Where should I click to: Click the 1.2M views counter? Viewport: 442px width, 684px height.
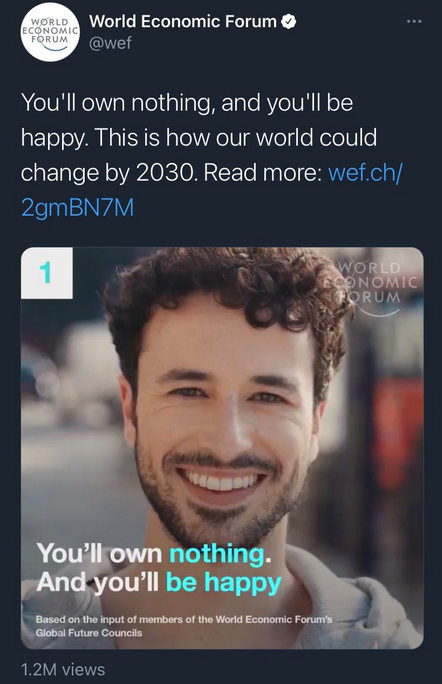[x=63, y=670]
